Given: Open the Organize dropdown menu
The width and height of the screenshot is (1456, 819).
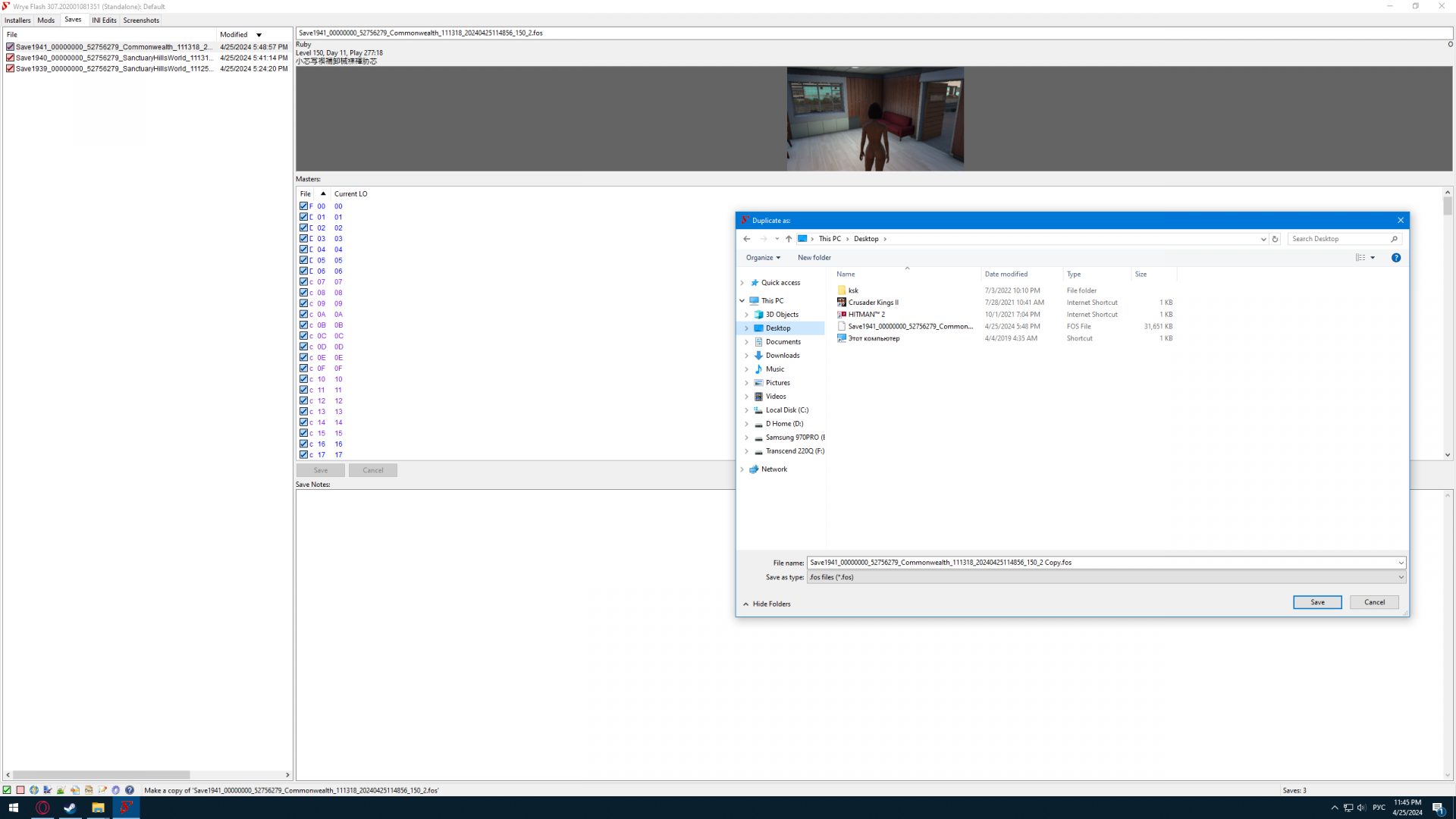Looking at the screenshot, I should pyautogui.click(x=763, y=258).
